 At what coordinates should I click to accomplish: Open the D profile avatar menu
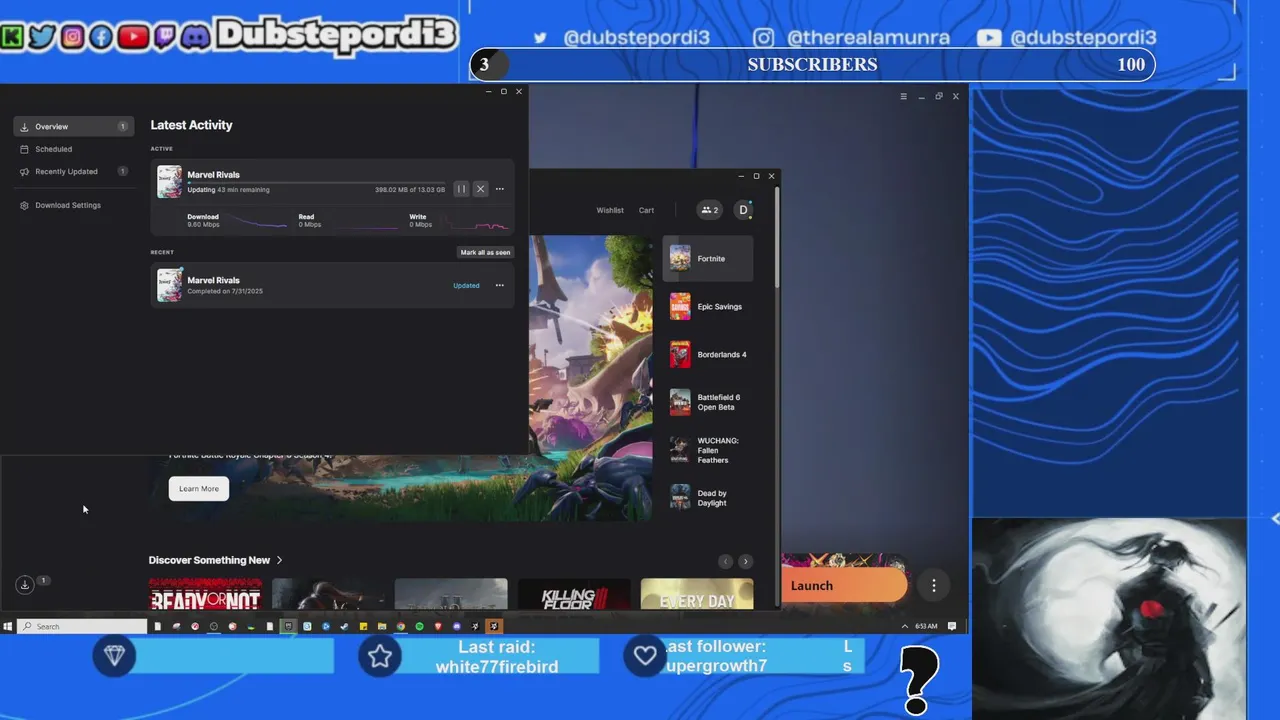coord(743,210)
